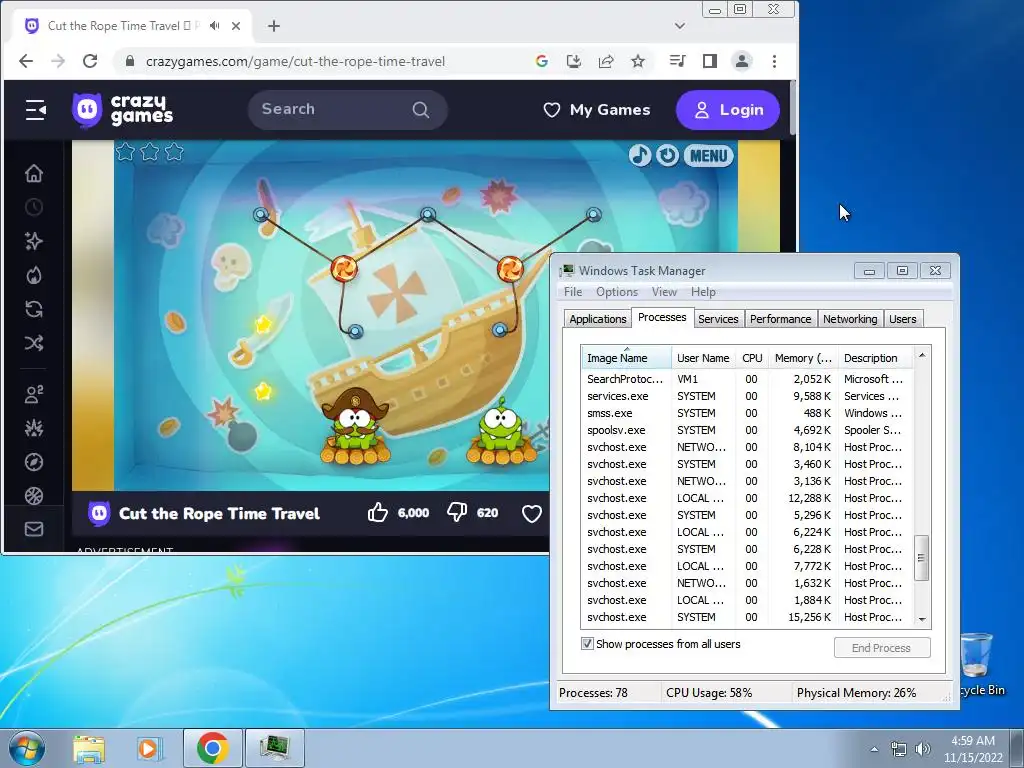
Task: Open Home from the CrazyGames sidebar
Action: point(34,173)
